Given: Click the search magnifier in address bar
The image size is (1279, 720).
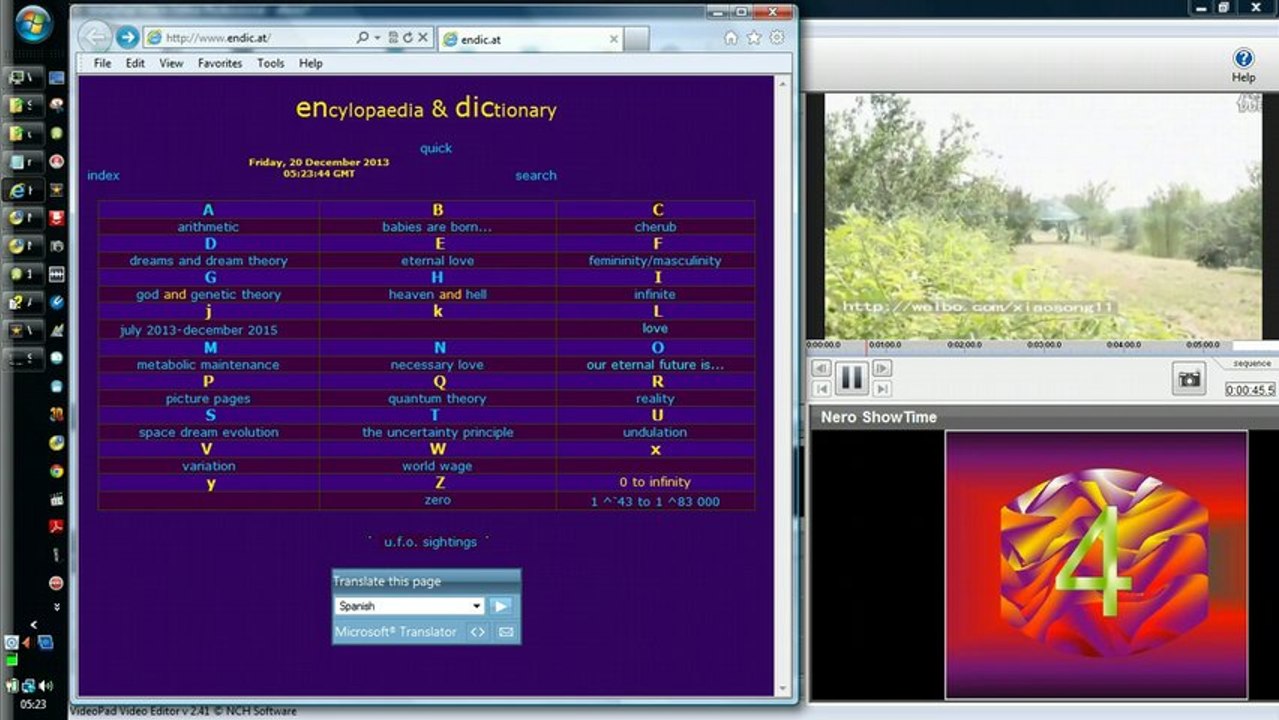Looking at the screenshot, I should pos(362,38).
